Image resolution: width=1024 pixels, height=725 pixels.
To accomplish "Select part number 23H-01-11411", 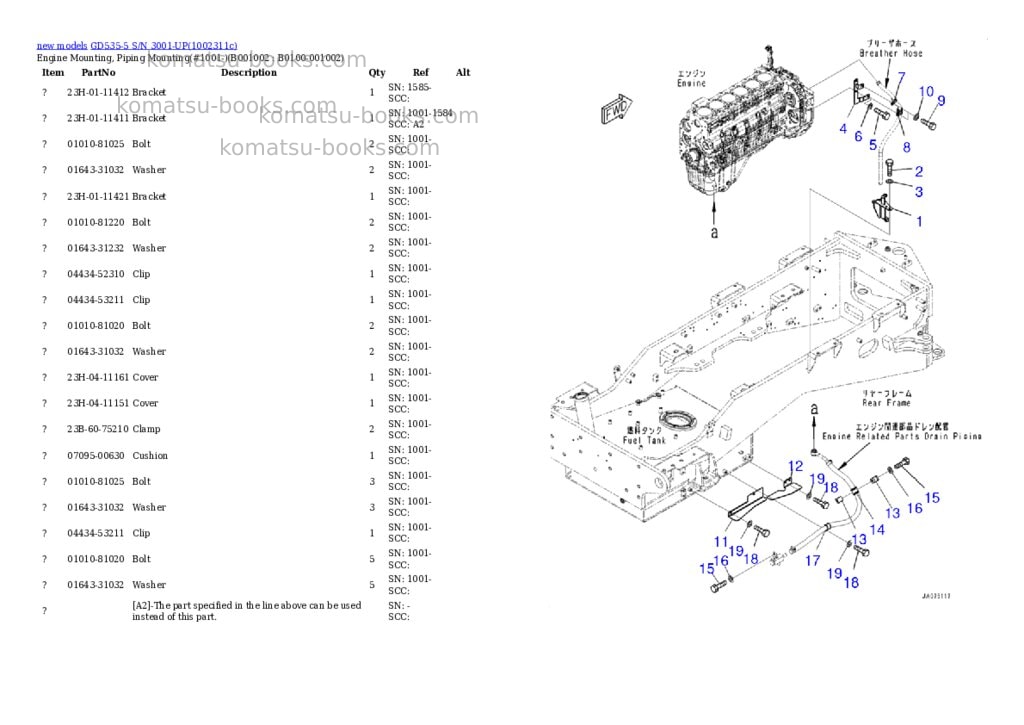I will pos(98,118).
